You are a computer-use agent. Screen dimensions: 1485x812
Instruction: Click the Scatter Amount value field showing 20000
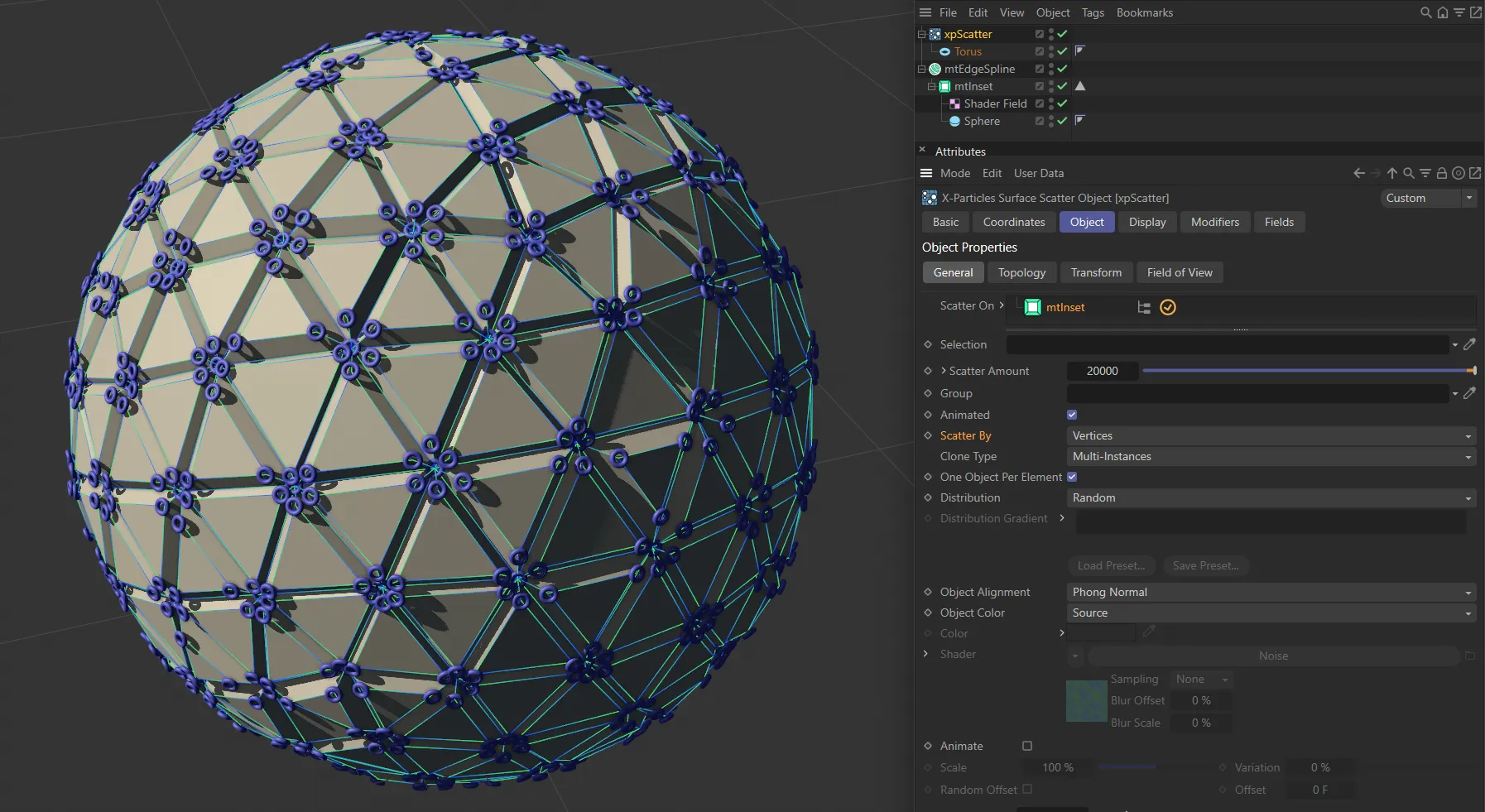tap(1103, 371)
